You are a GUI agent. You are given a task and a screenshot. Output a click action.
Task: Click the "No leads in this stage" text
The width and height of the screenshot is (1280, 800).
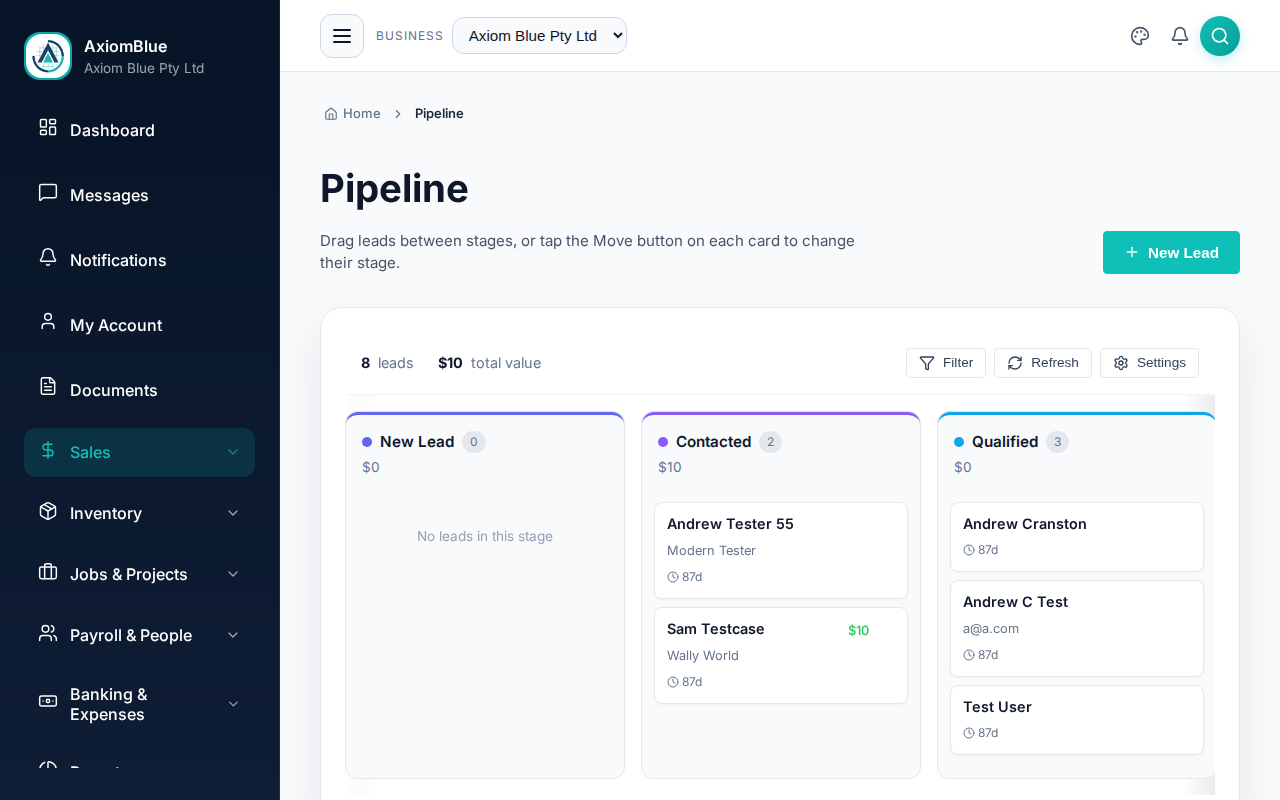pos(485,536)
